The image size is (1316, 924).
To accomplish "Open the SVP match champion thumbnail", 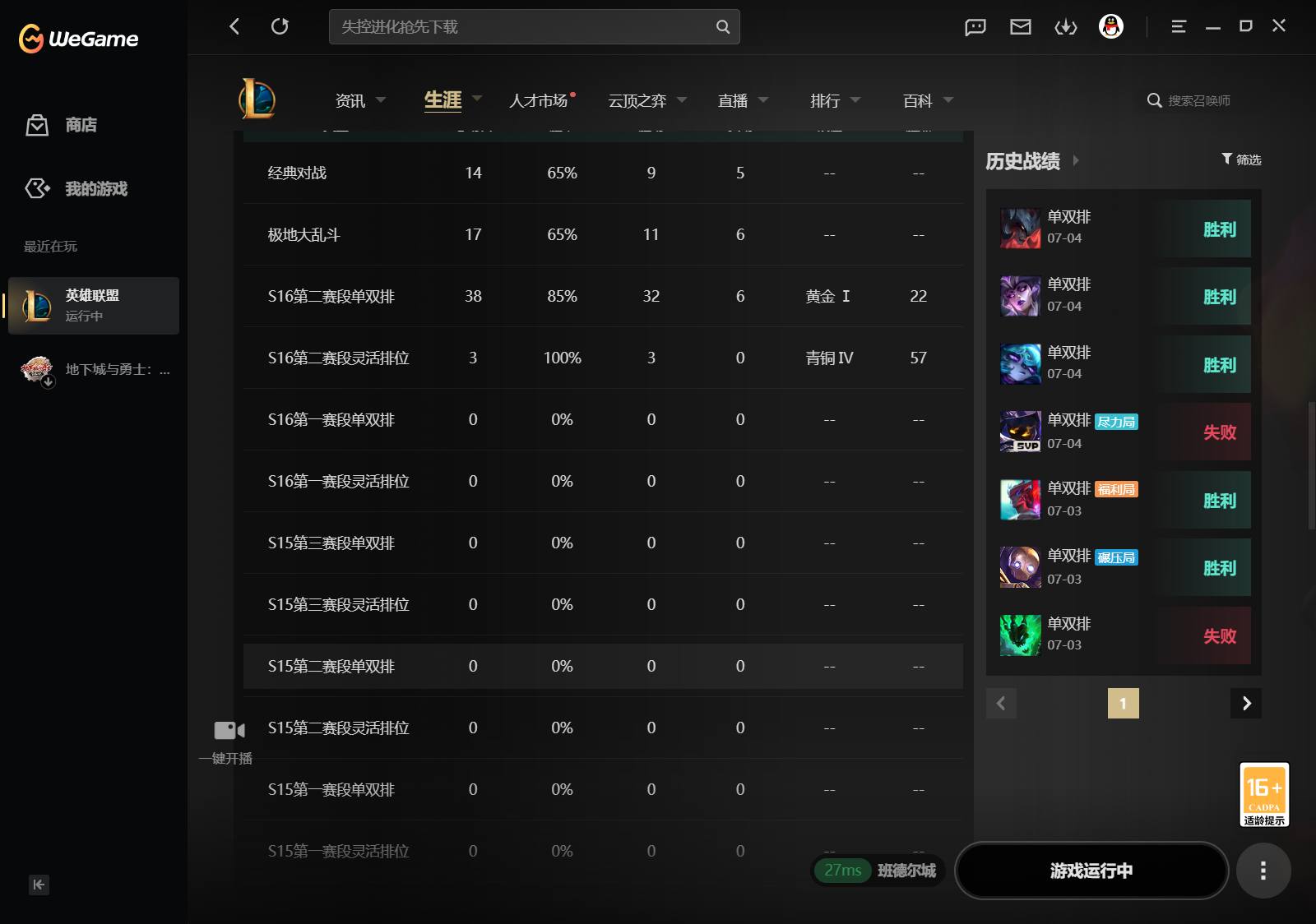I will click(x=1020, y=432).
